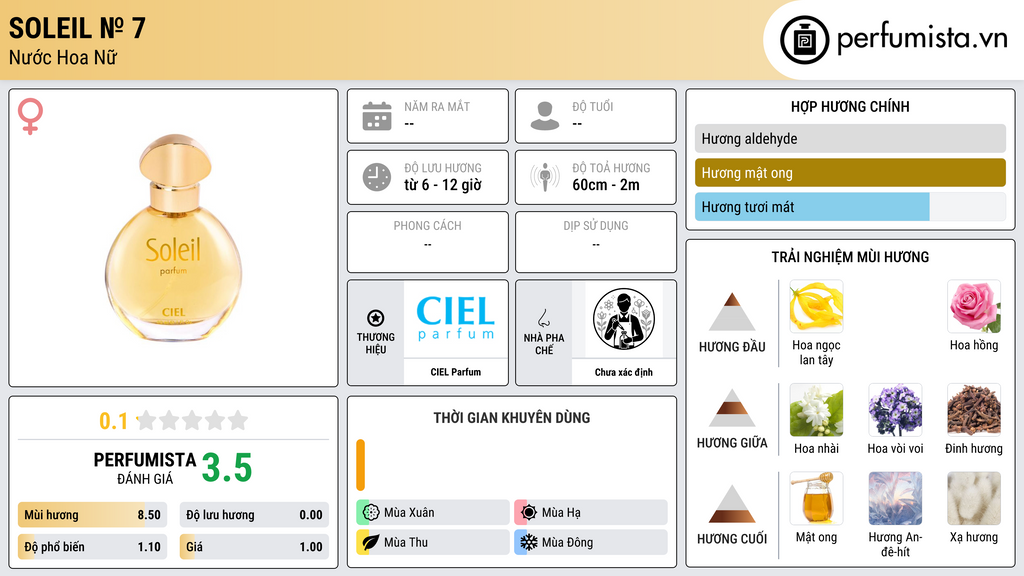Click the Hương aldehyde accord bar
Screen dimensions: 1024x576
coord(850,138)
